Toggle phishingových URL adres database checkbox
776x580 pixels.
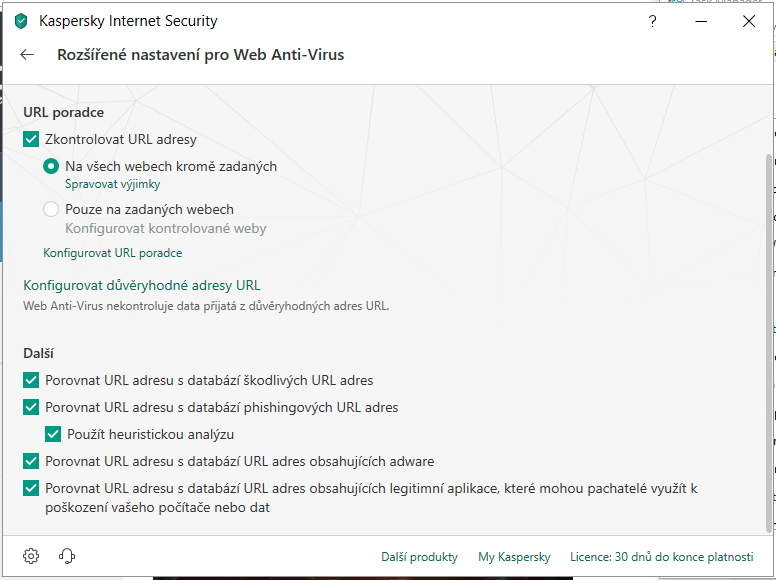(31, 407)
